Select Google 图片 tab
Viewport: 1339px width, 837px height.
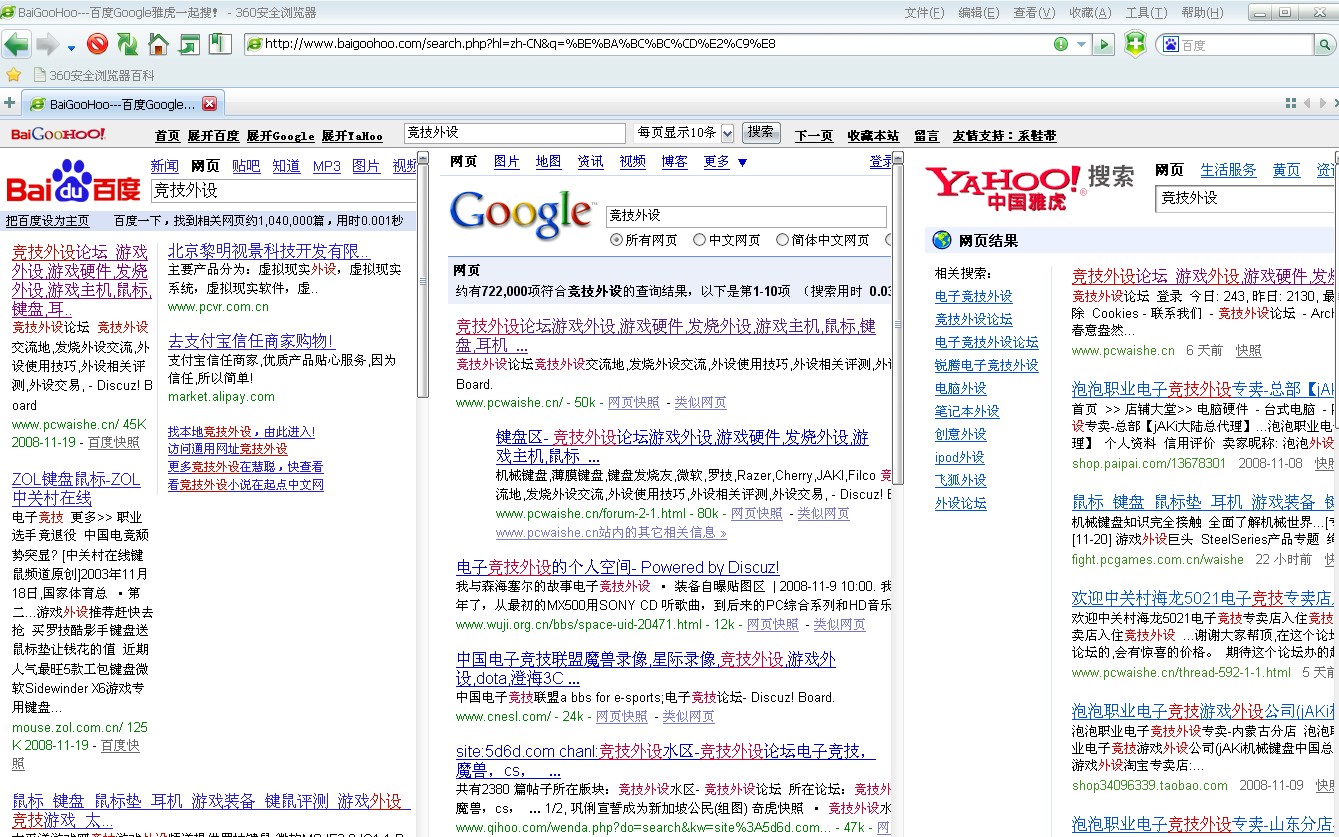coord(507,161)
